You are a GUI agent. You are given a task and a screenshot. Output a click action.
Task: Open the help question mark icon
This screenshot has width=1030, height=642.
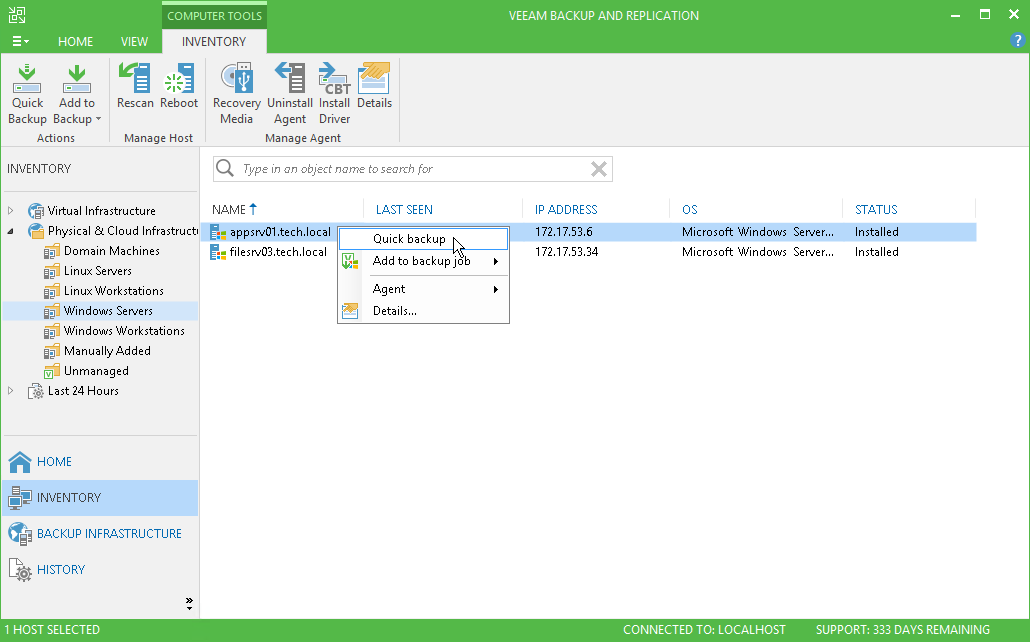pyautogui.click(x=1017, y=41)
